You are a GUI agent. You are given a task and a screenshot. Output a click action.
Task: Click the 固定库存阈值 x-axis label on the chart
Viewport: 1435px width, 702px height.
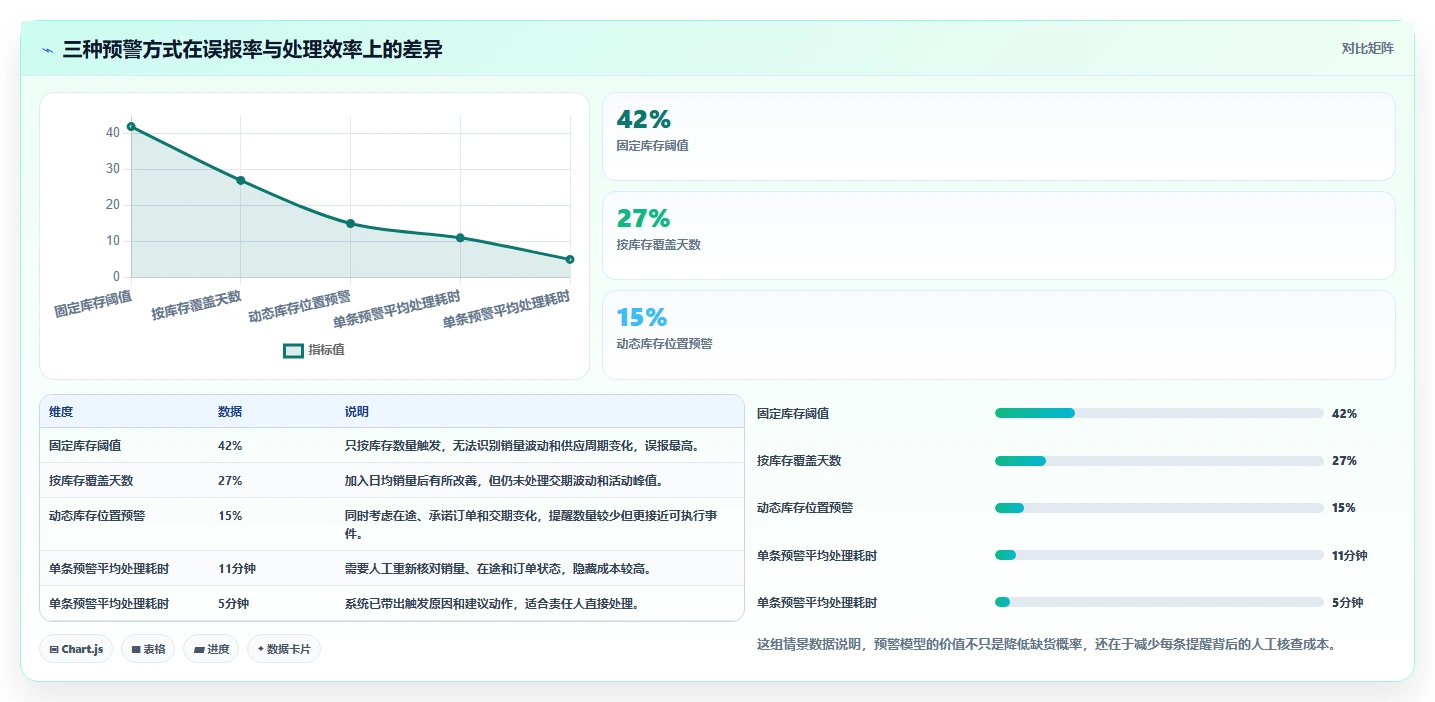tap(93, 304)
